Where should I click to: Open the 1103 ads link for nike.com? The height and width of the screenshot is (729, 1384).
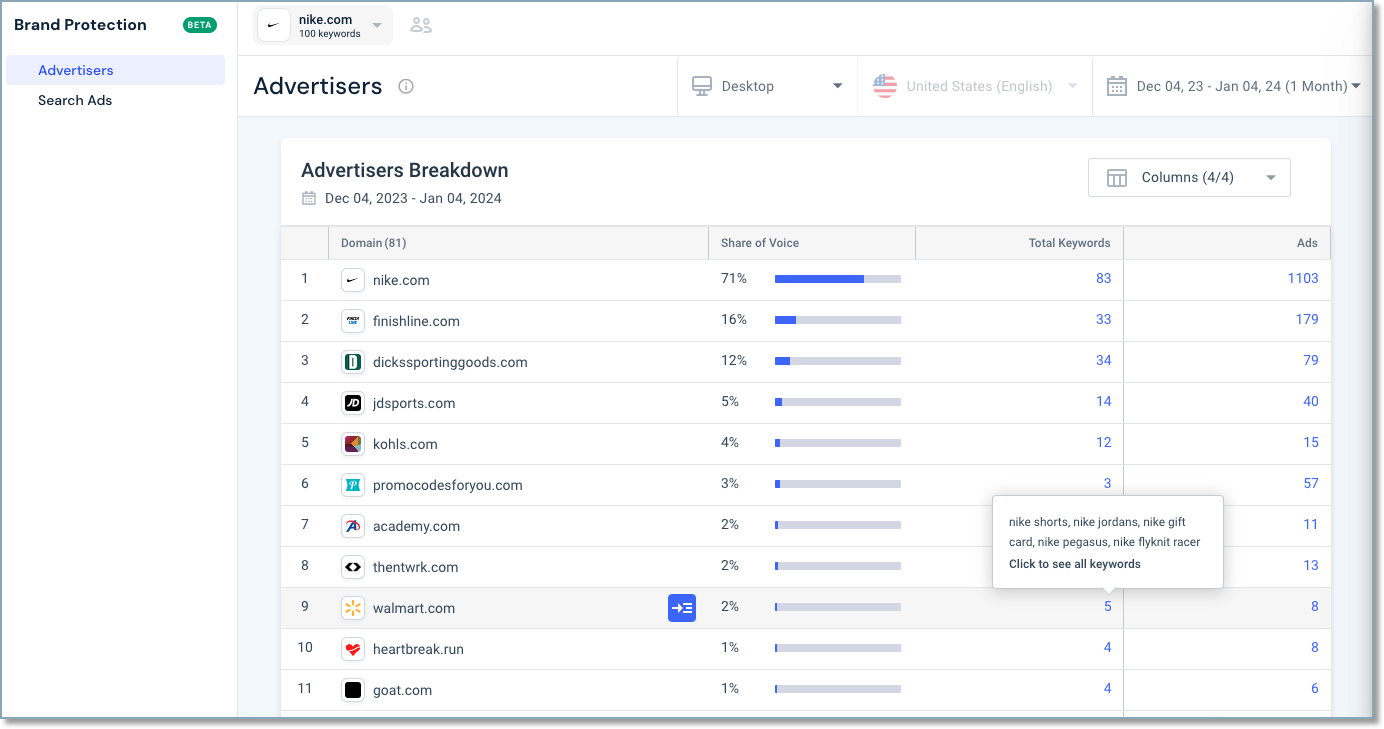(1303, 278)
